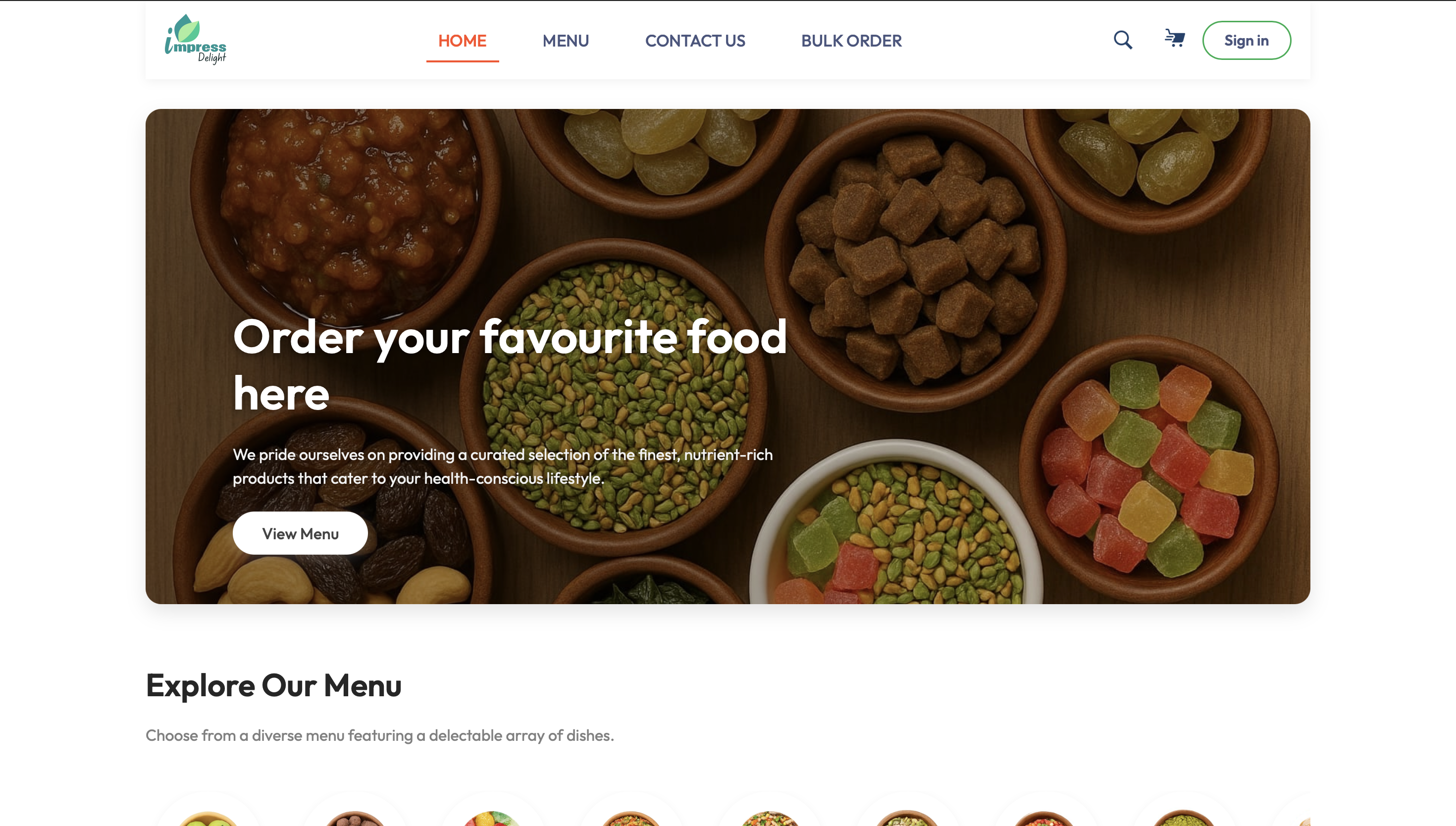Image resolution: width=1456 pixels, height=826 pixels.
Task: Click the hero description about nutrient-rich products
Action: pyautogui.click(x=503, y=466)
